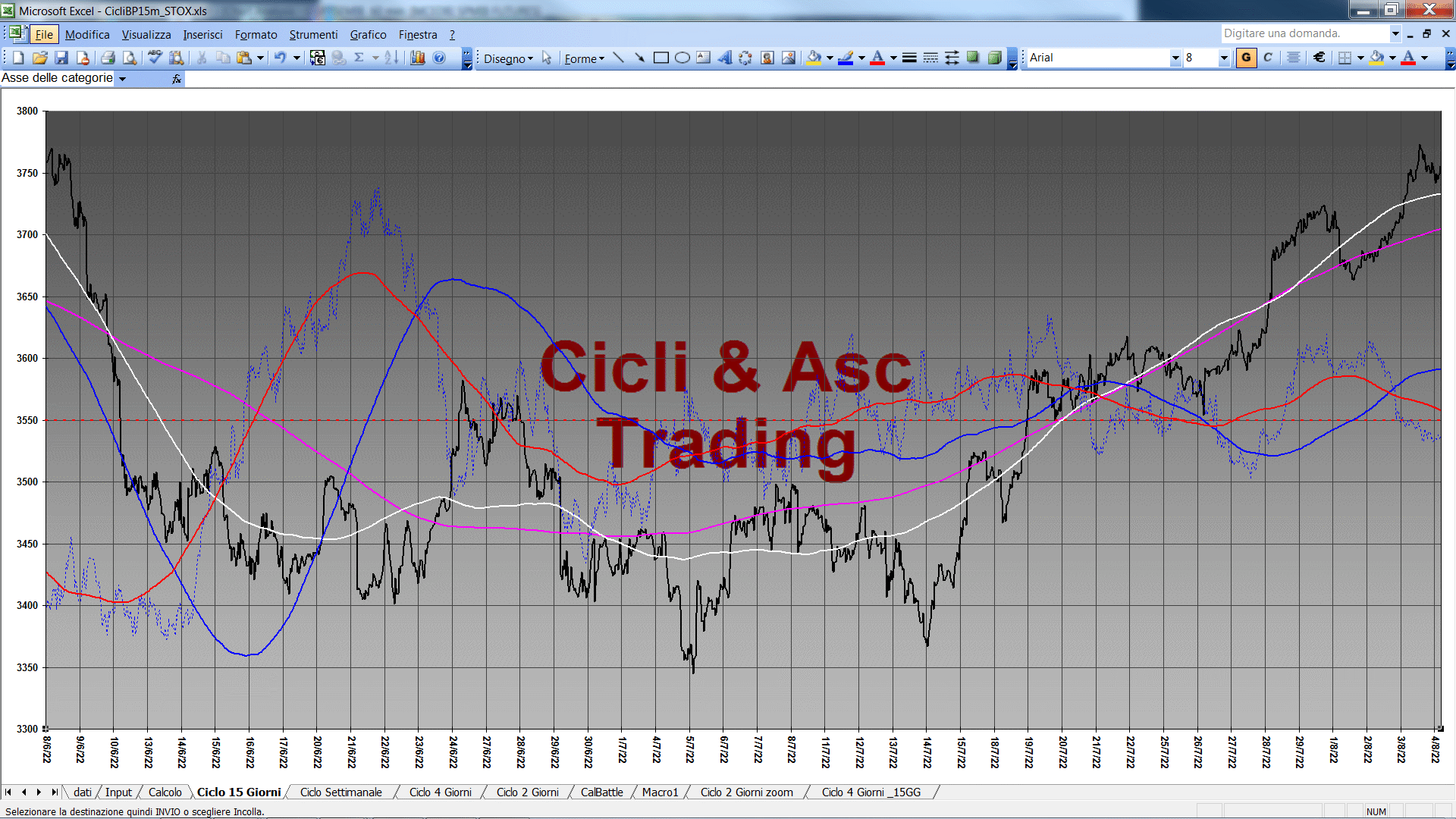Open the Formato menu
Viewport: 1456px width, 819px height.
click(x=256, y=34)
